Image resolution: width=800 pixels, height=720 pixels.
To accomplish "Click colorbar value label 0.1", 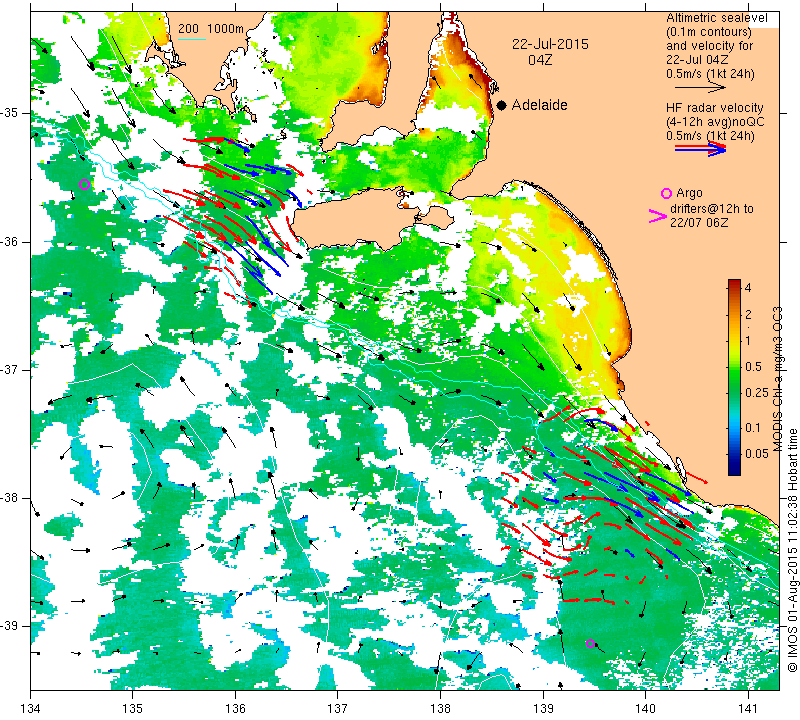I will pyautogui.click(x=753, y=428).
